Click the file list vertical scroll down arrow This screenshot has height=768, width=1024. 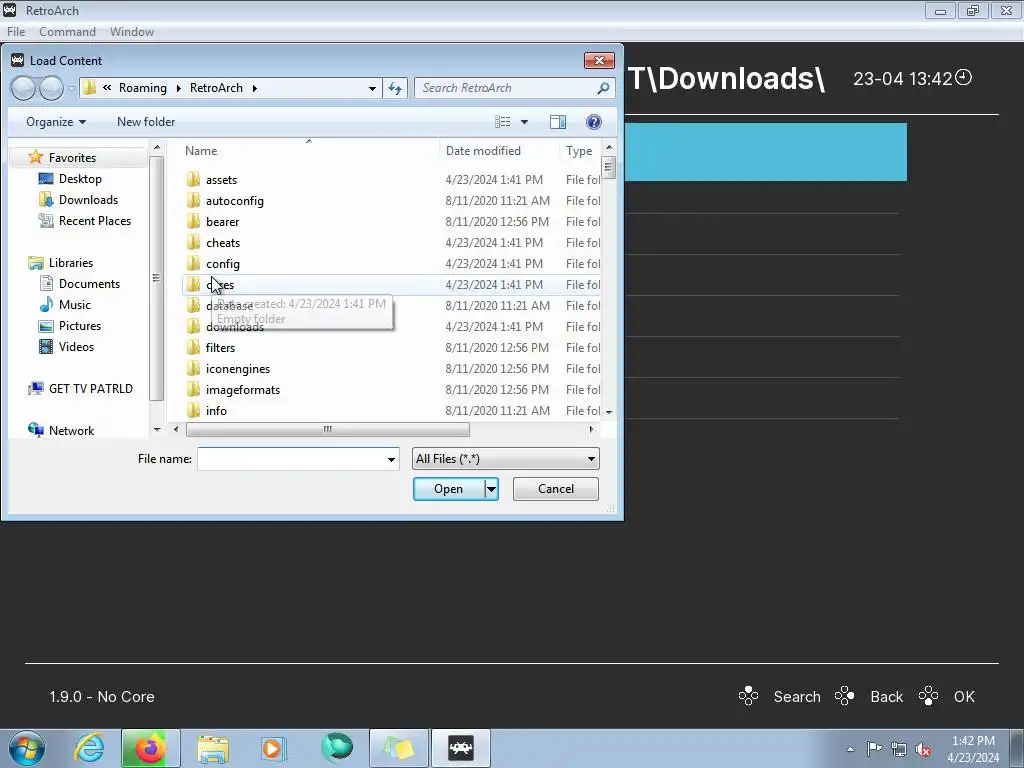tap(609, 412)
